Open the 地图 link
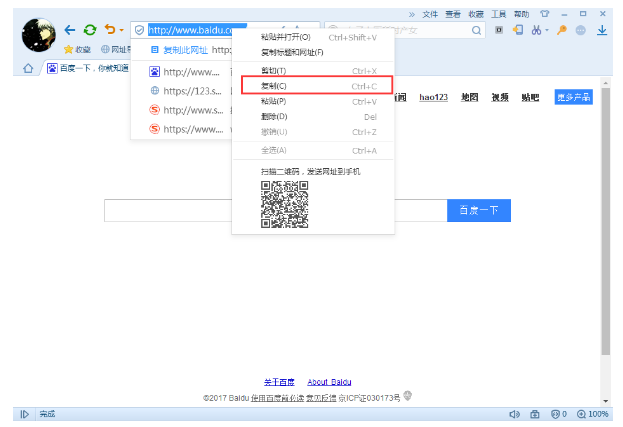Viewport: 623px width, 427px height. tap(469, 97)
